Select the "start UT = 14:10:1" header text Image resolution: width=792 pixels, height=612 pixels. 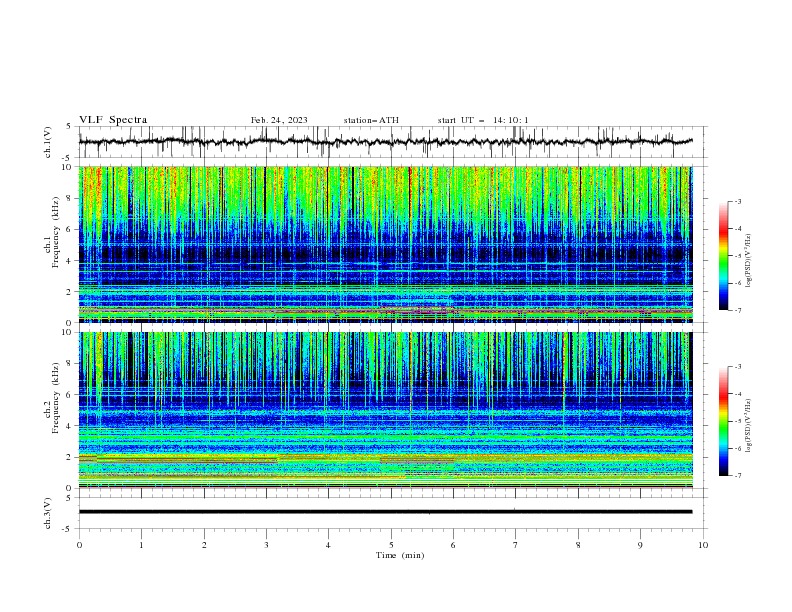[x=482, y=120]
